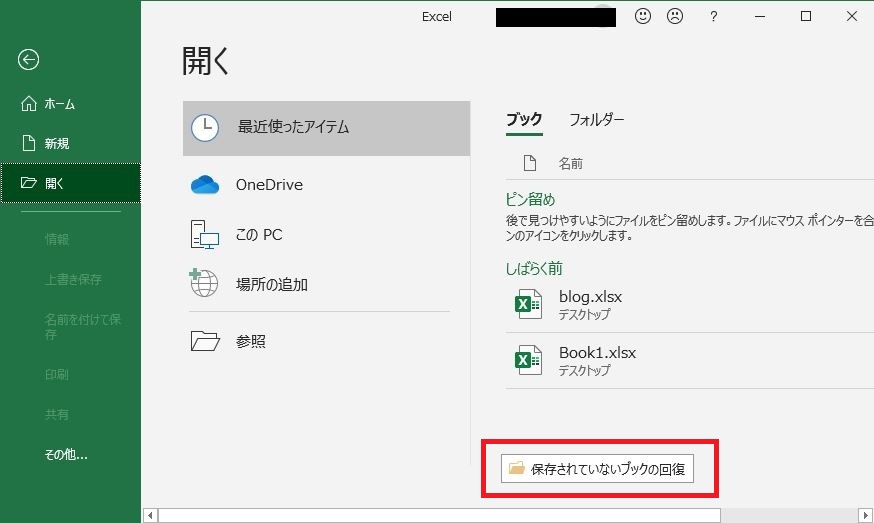Screen dimensions: 874x523
Task: Click the Excel file icon beside blog.xlsx
Action: coord(528,304)
